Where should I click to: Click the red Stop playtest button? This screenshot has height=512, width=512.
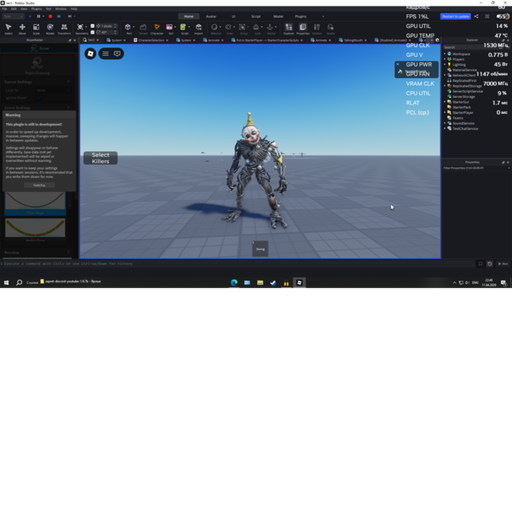(x=50, y=16)
